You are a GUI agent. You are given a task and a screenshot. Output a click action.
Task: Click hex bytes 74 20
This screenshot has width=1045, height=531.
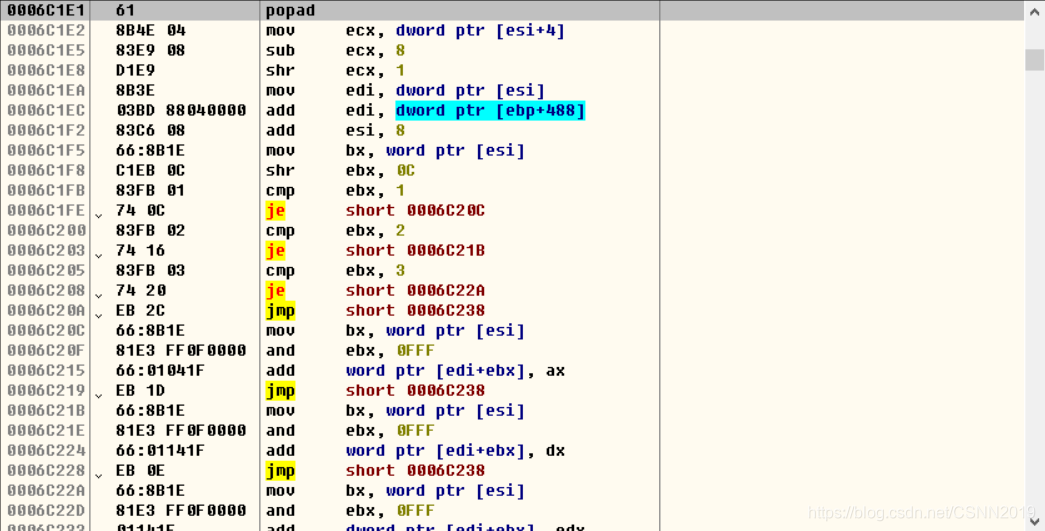141,290
